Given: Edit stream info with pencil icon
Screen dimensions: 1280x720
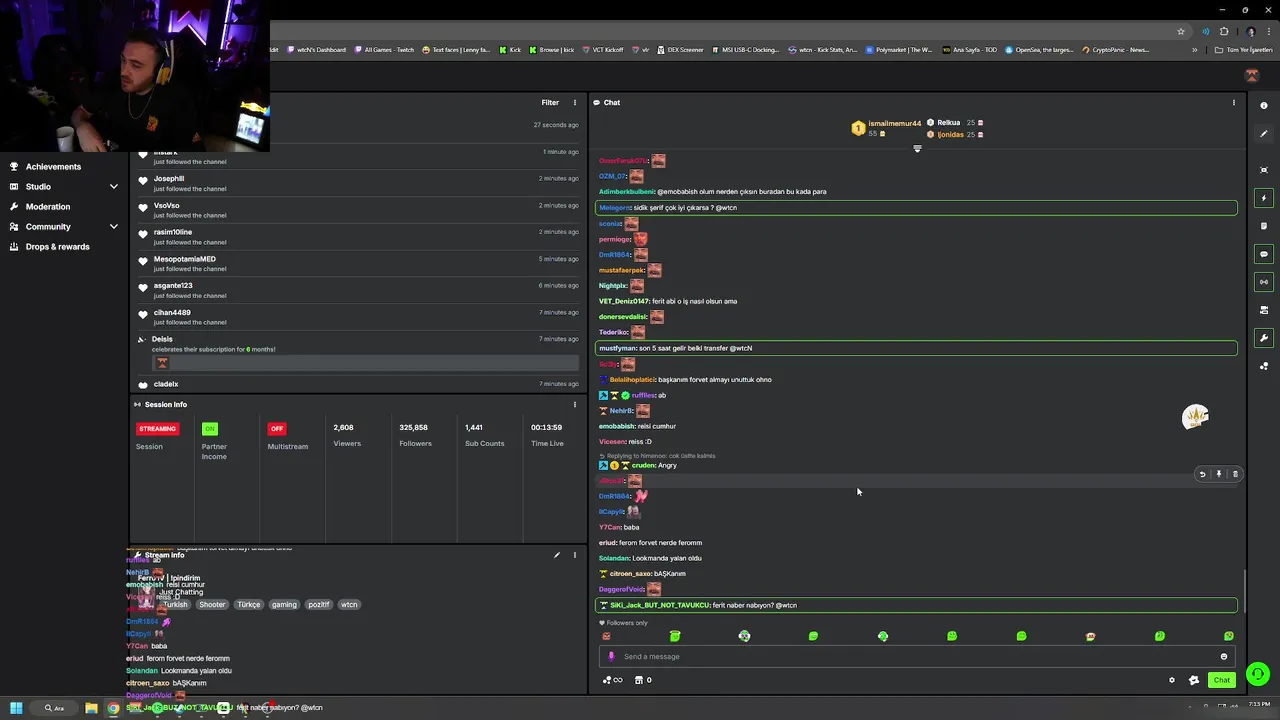Looking at the screenshot, I should pyautogui.click(x=557, y=555).
